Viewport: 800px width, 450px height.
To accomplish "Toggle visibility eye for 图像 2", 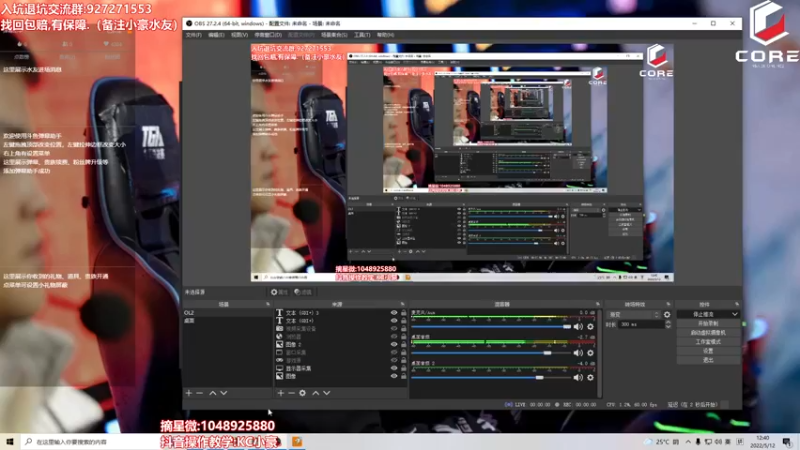I will coord(394,344).
